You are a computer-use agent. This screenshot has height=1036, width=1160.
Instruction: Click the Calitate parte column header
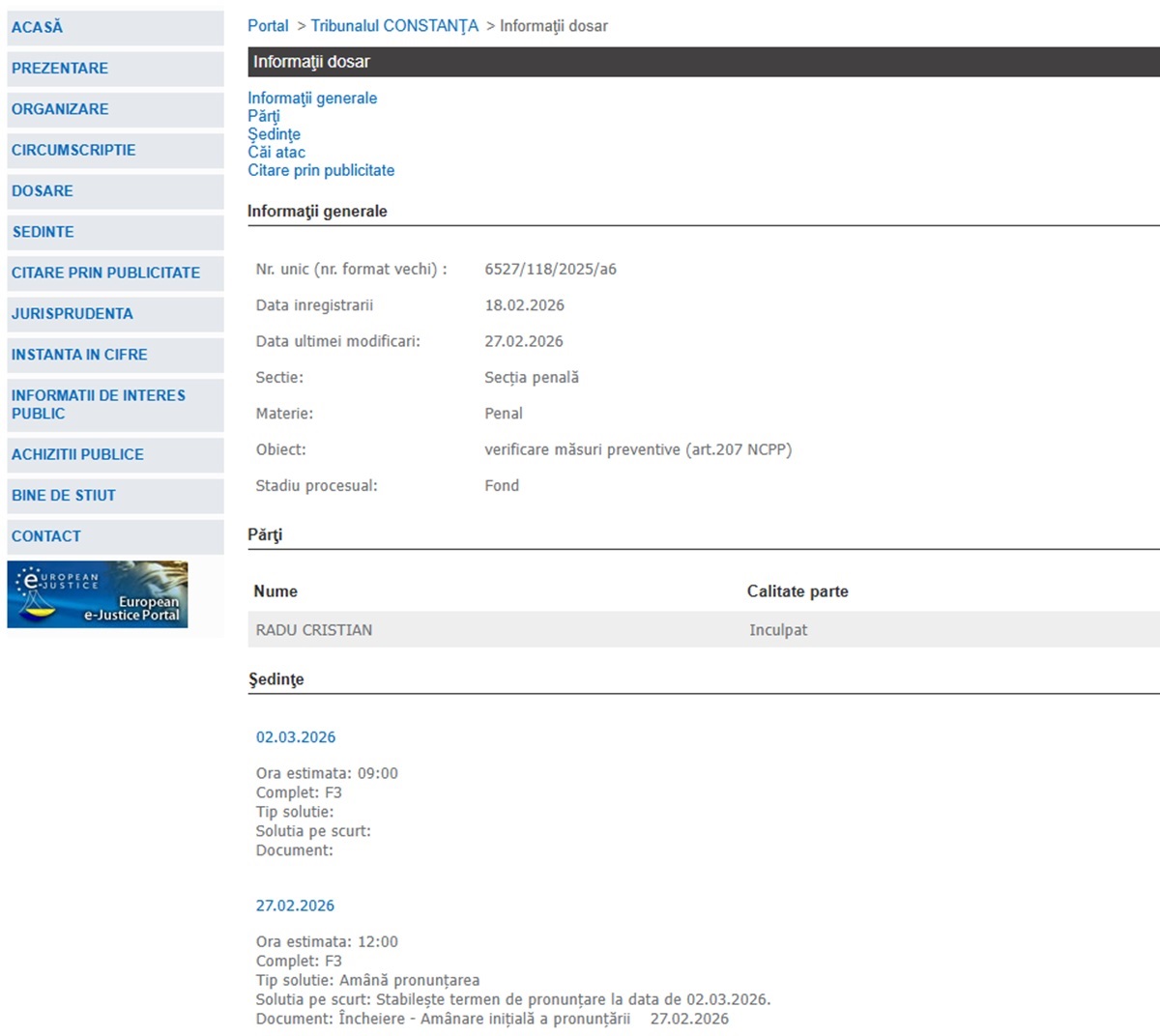797,591
